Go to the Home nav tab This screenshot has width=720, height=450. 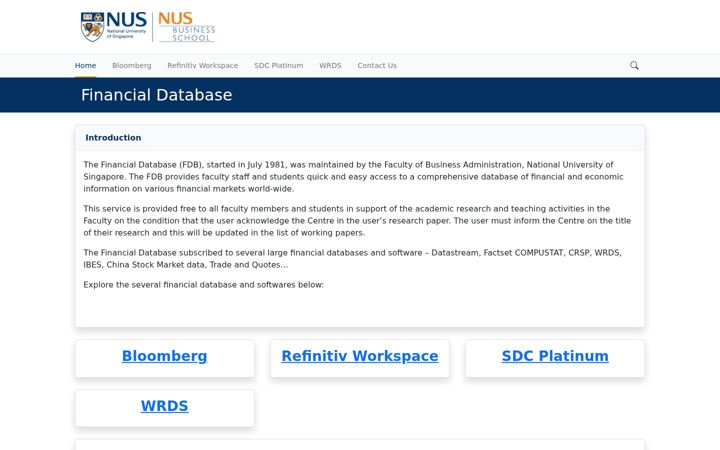coord(85,66)
